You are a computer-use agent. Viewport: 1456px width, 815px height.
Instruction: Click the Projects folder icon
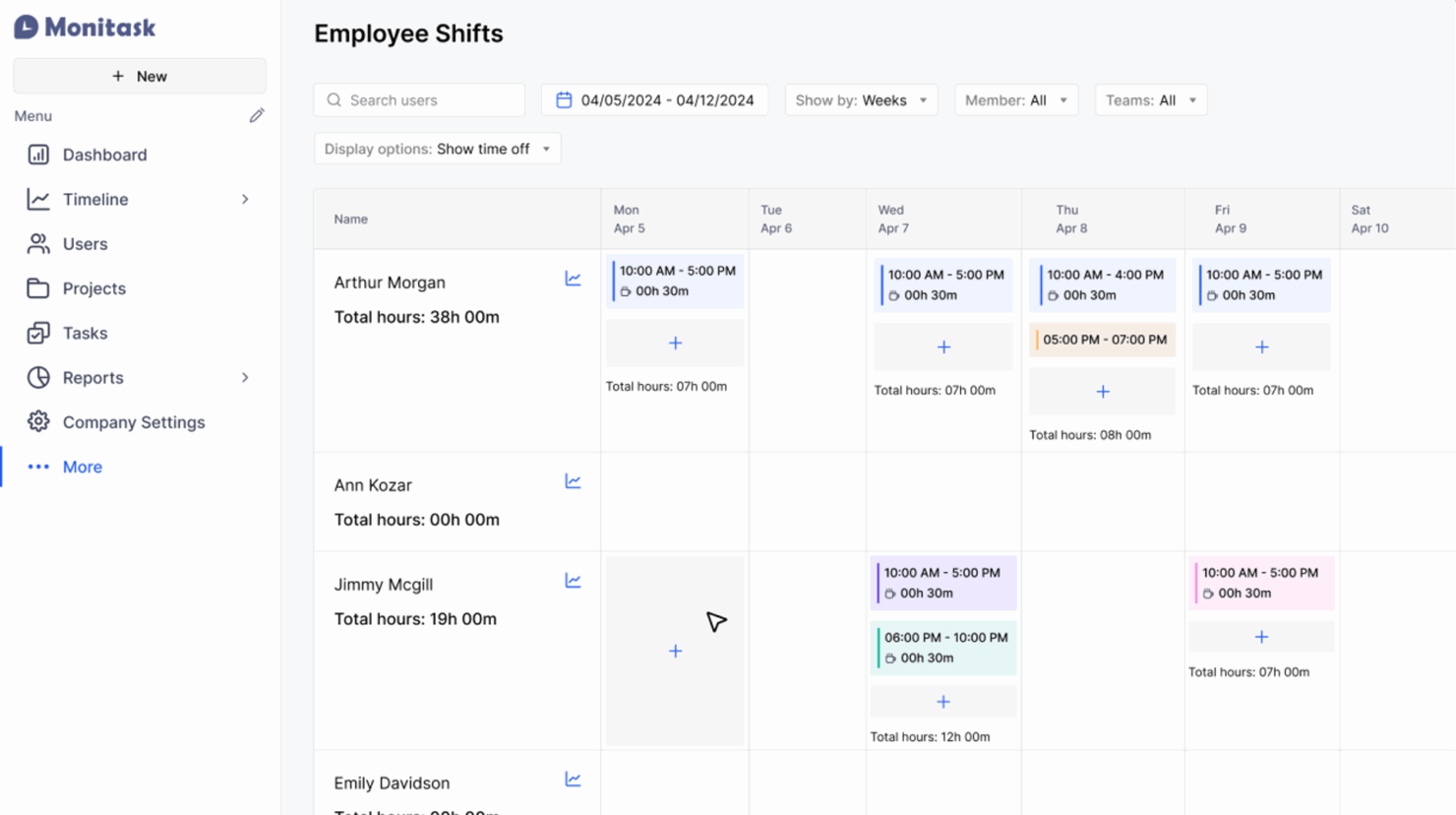click(x=38, y=288)
